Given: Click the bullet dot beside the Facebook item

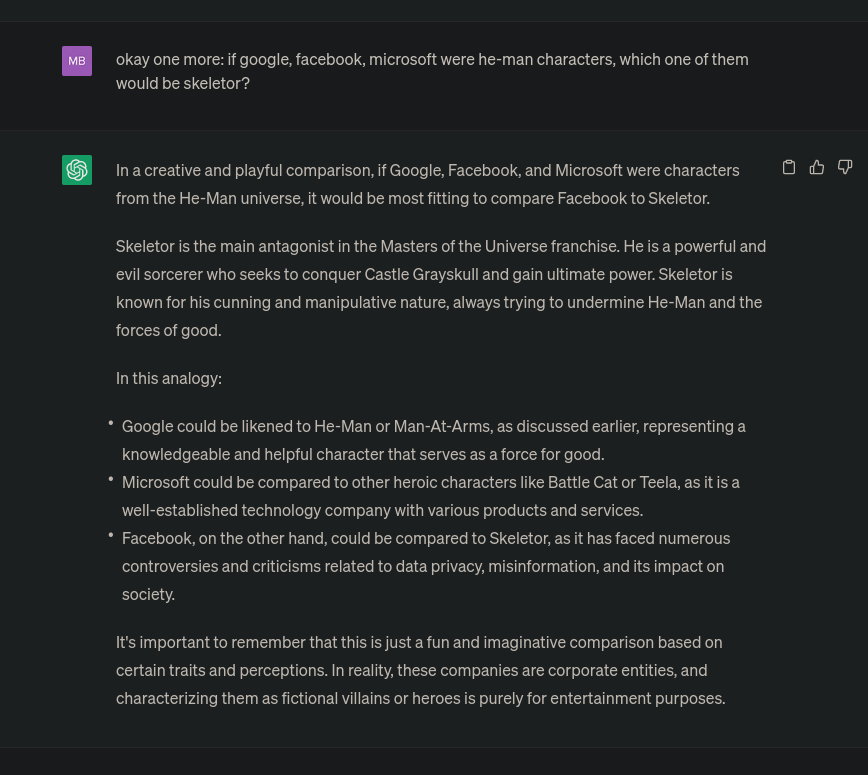Looking at the screenshot, I should pos(111,536).
